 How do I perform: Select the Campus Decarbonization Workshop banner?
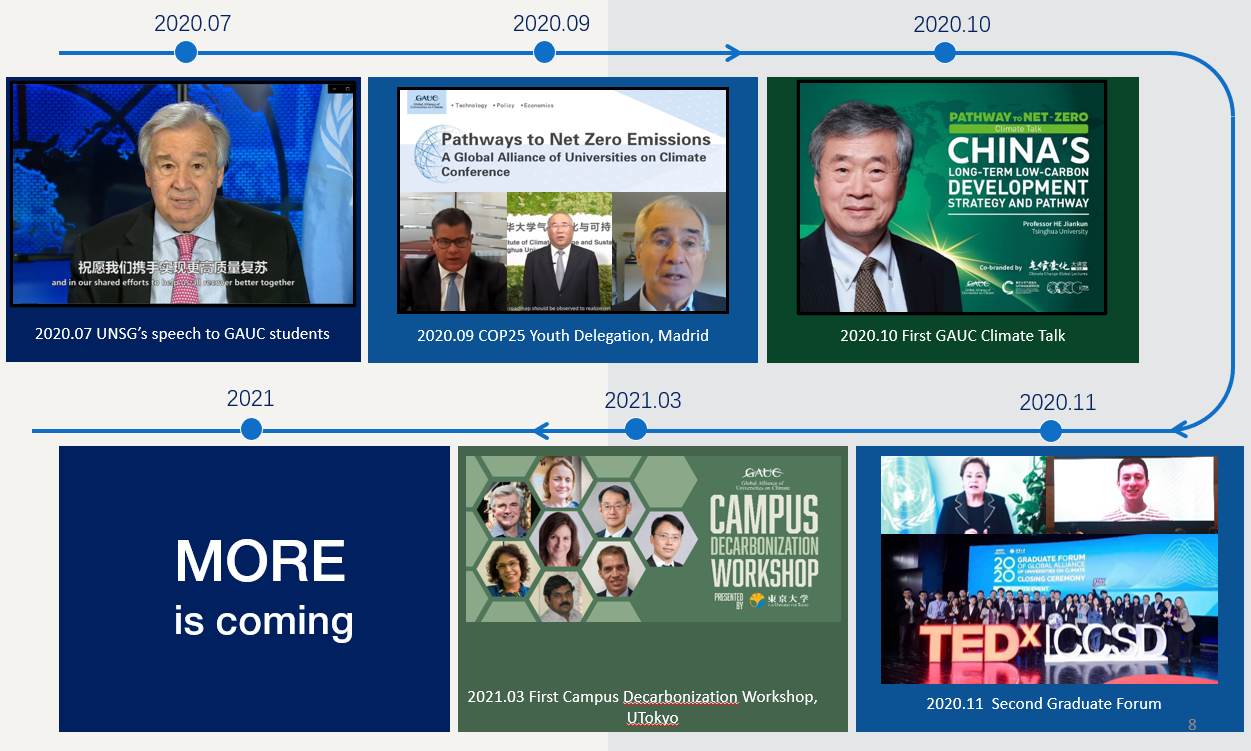coord(653,539)
